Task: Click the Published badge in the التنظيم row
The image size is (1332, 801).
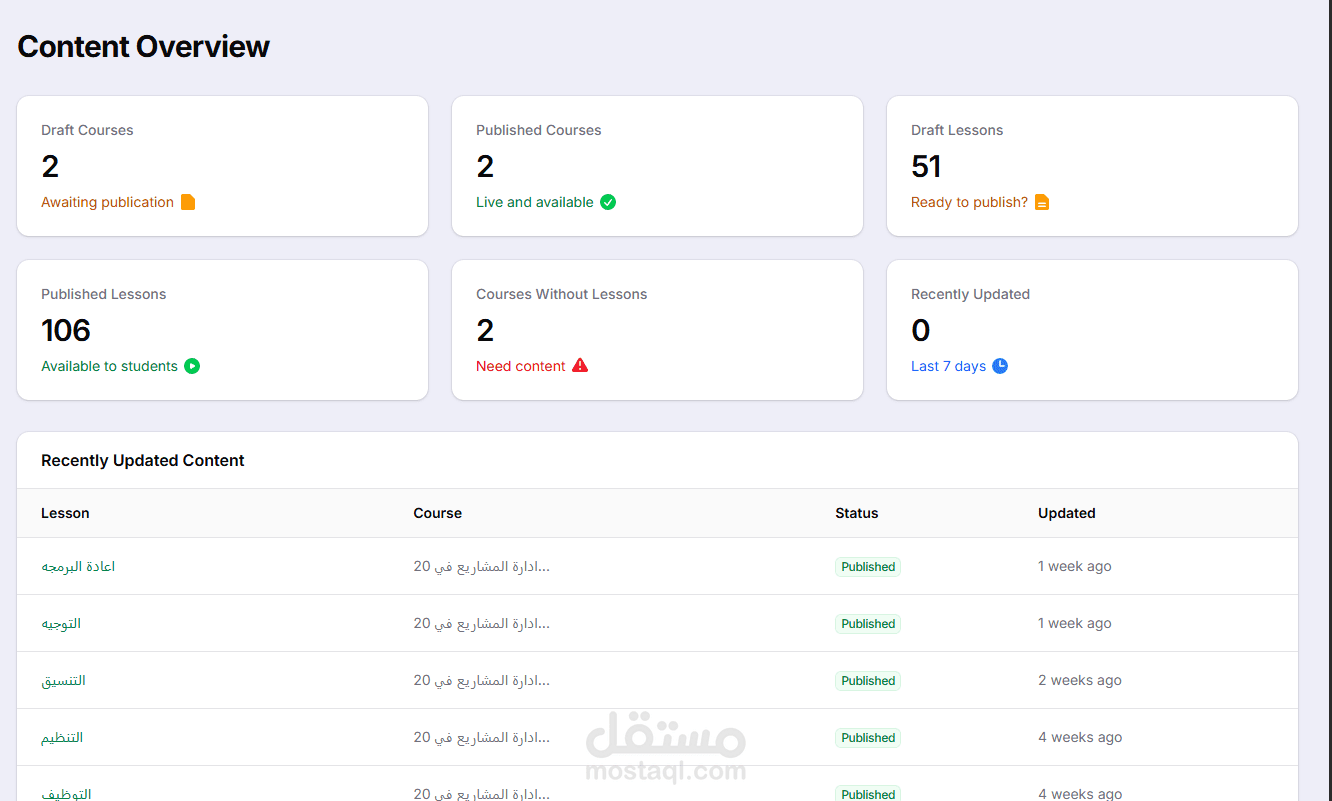Action: [868, 738]
